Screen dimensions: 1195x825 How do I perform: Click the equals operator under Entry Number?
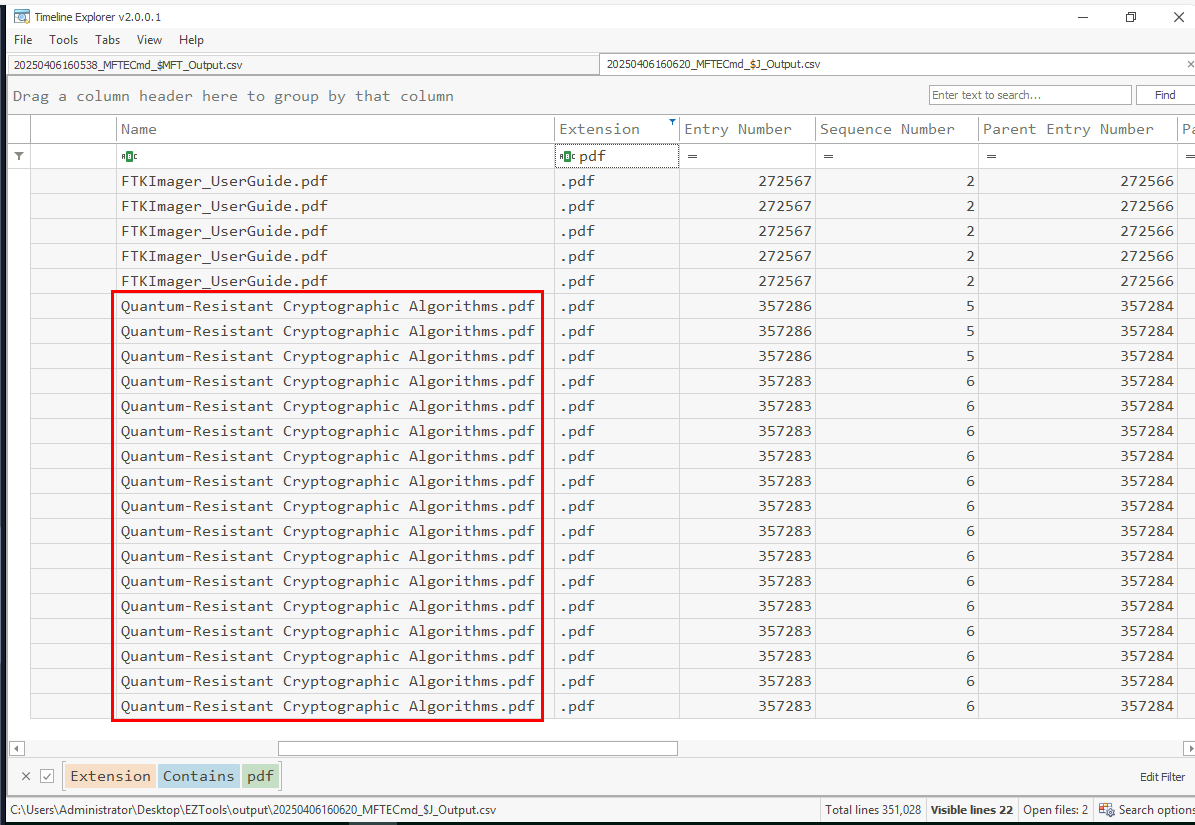tap(691, 157)
